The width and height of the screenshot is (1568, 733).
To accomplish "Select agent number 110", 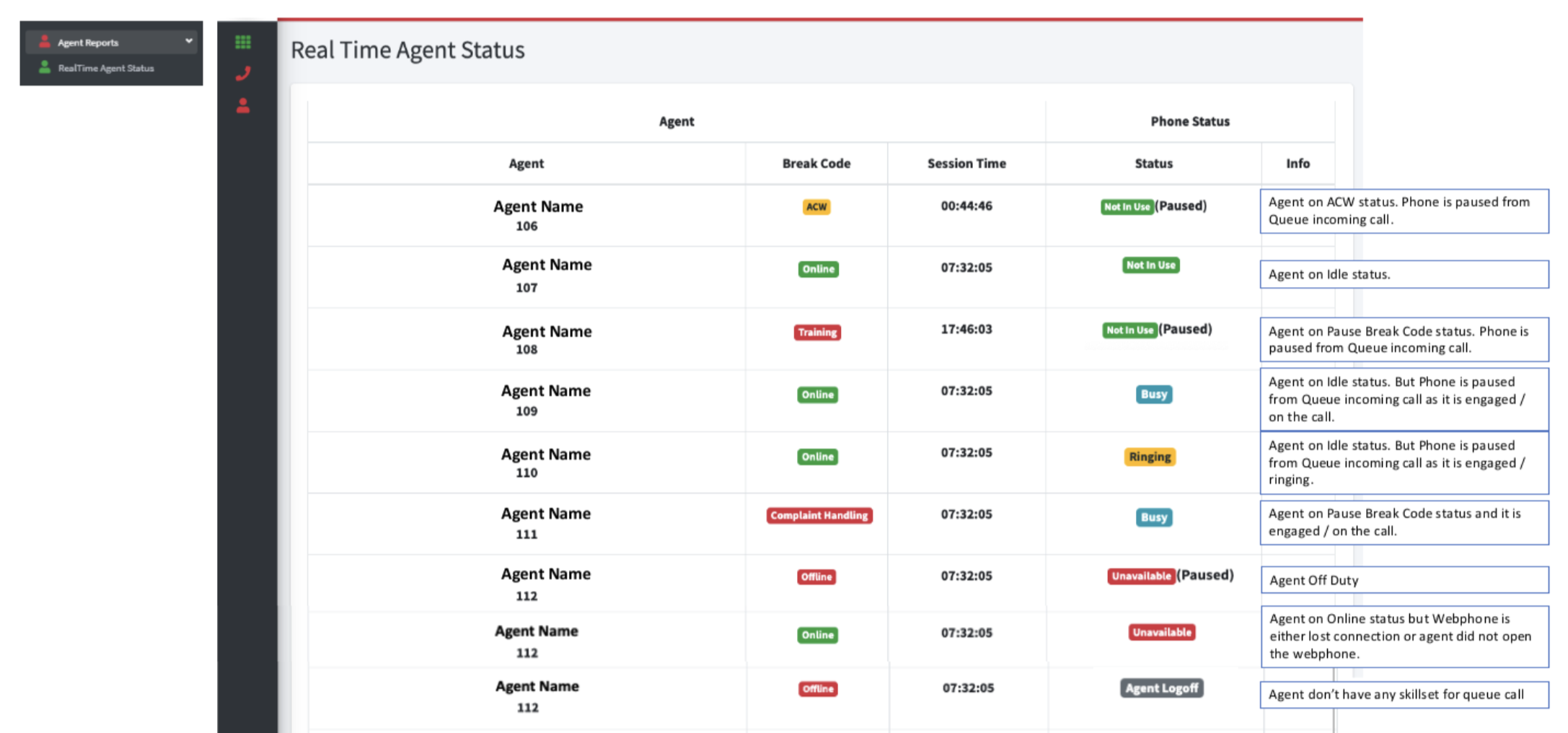I will click(x=527, y=473).
